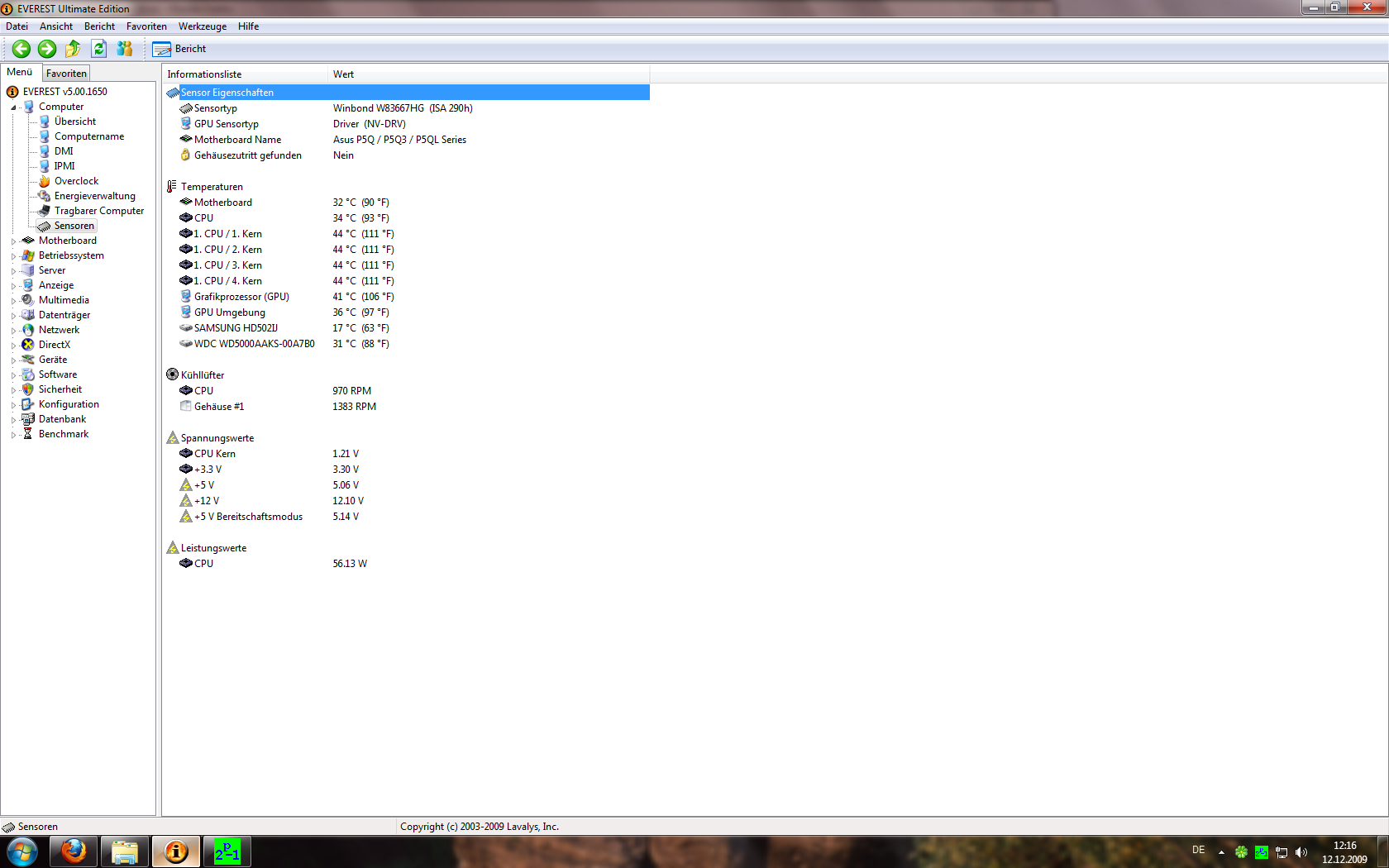Collapse the Computer tree node
Screen dimensions: 1389x868
click(x=13, y=107)
